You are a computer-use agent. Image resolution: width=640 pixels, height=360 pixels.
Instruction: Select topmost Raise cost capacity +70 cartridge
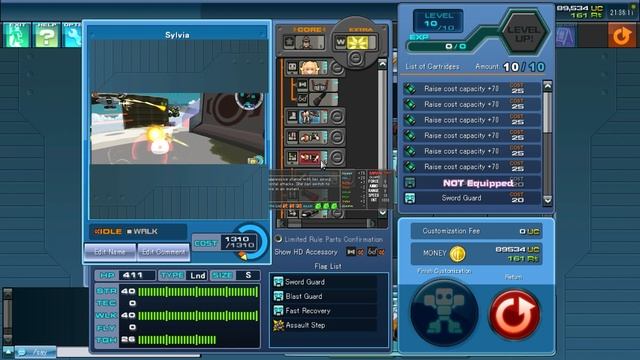coord(472,89)
